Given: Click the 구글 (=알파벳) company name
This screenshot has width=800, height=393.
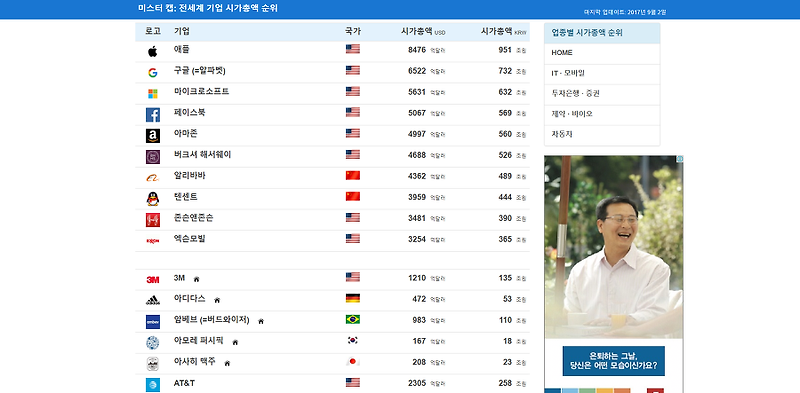Looking at the screenshot, I should 199,70.
